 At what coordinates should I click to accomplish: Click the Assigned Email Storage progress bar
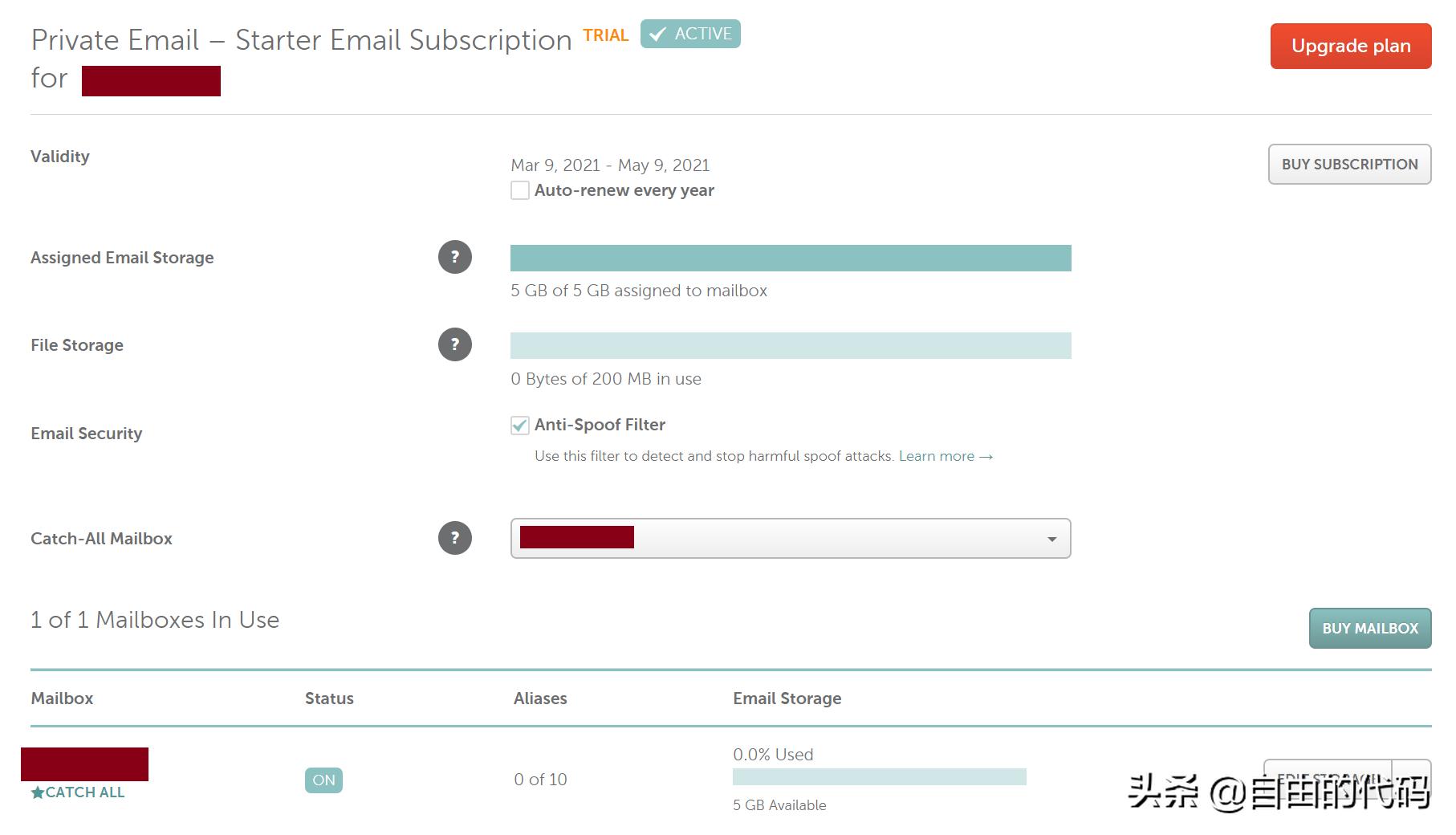pos(791,258)
